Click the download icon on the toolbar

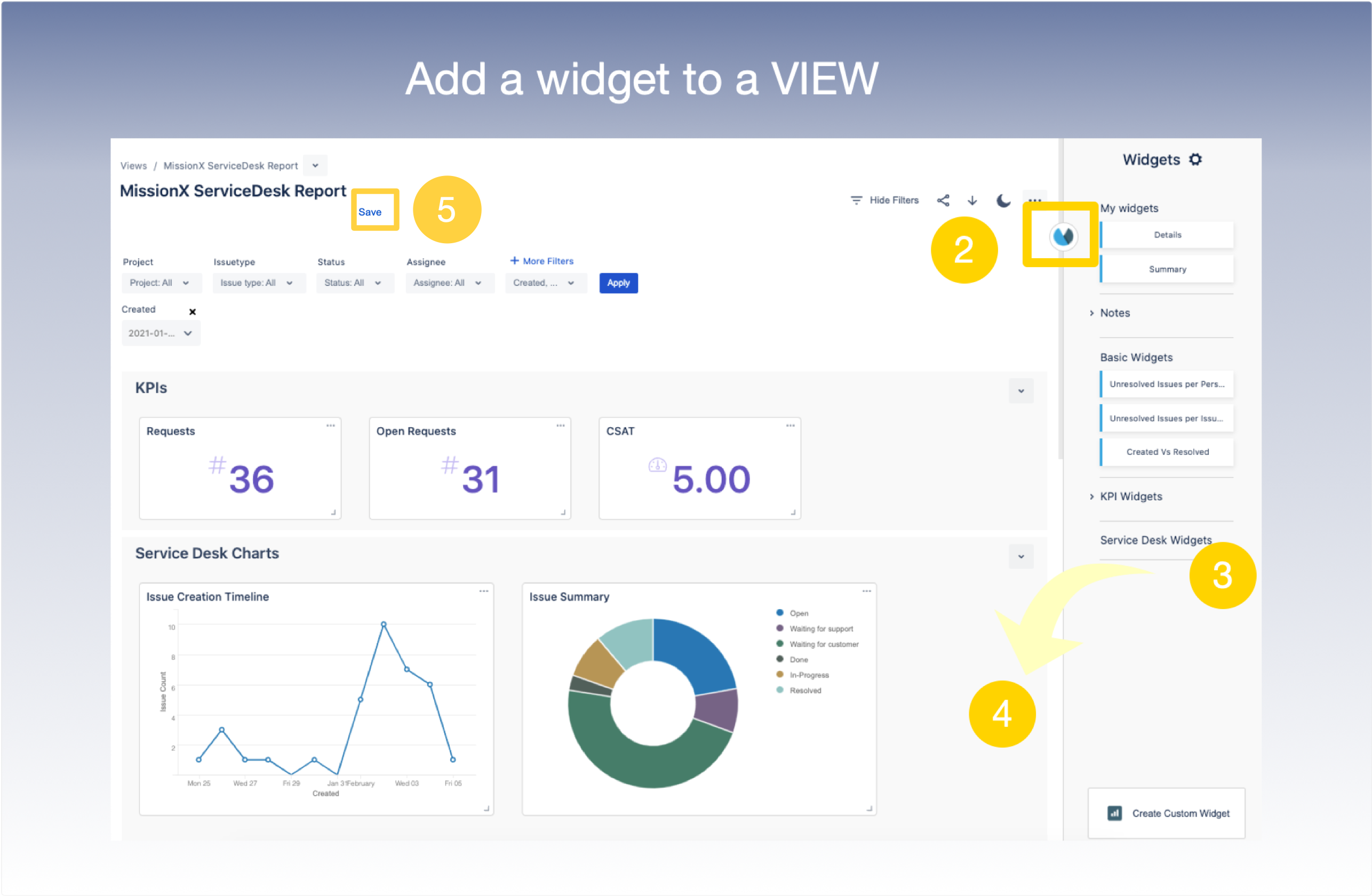tap(972, 200)
